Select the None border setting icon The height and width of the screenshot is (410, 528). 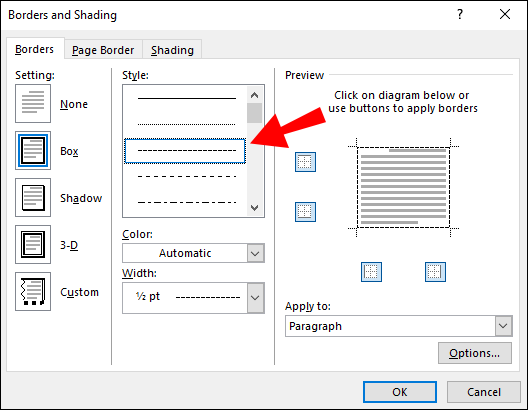(x=33, y=103)
